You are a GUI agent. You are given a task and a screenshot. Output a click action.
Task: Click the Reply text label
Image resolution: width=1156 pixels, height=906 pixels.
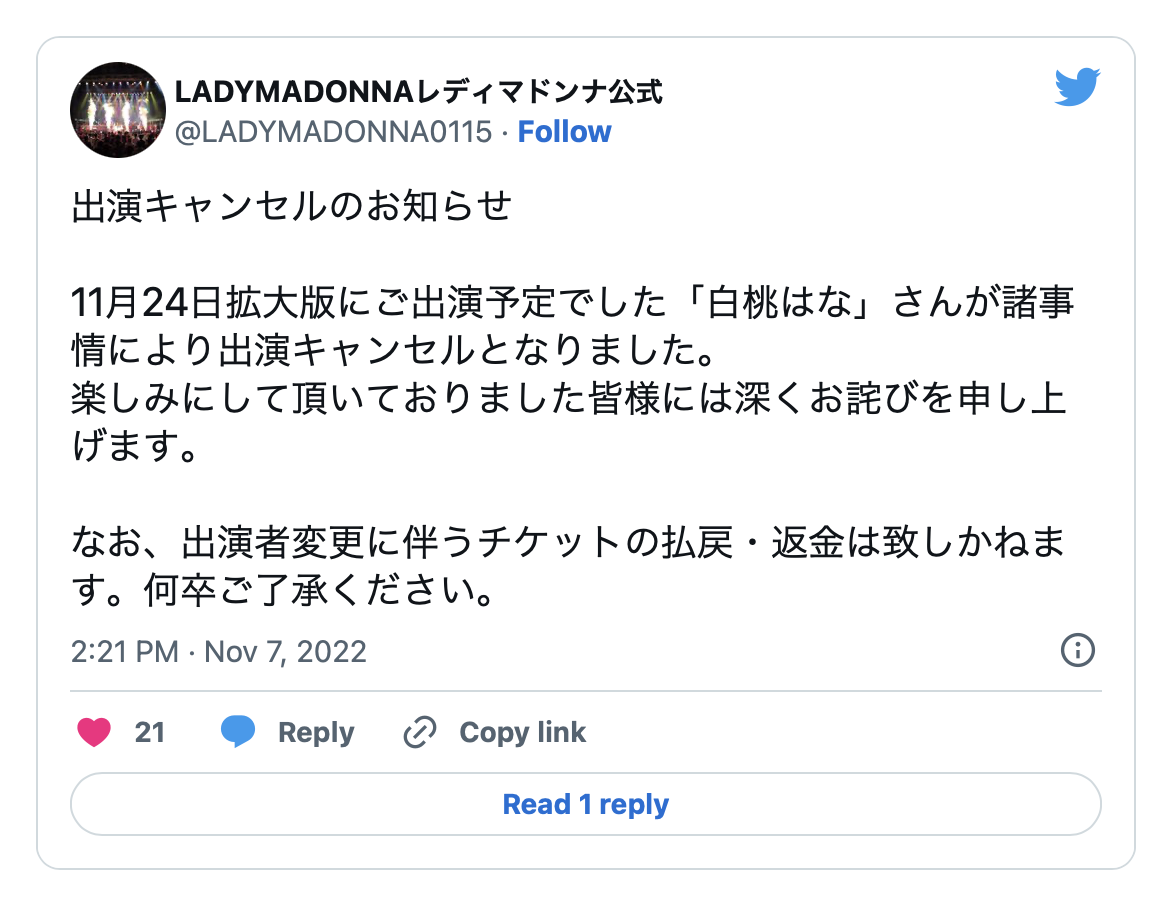pos(316,733)
